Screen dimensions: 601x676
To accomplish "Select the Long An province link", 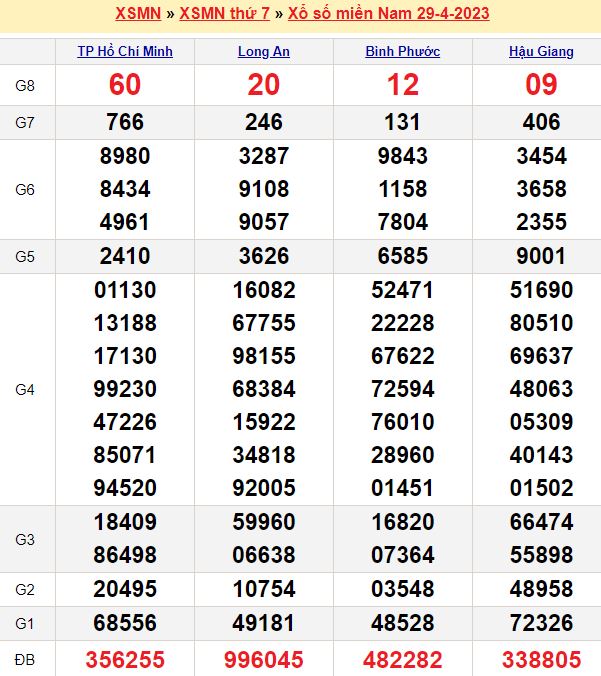I will pos(264,52).
